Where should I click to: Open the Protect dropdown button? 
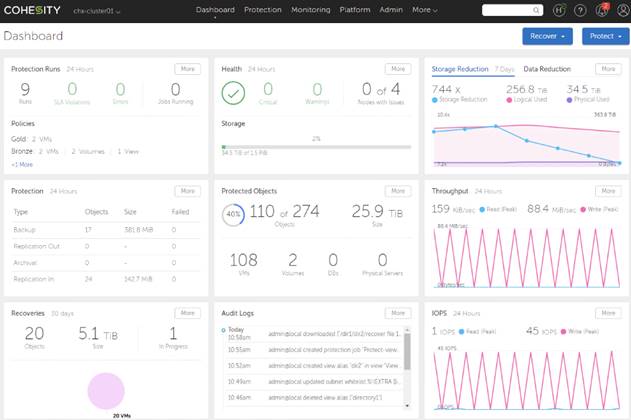point(606,36)
